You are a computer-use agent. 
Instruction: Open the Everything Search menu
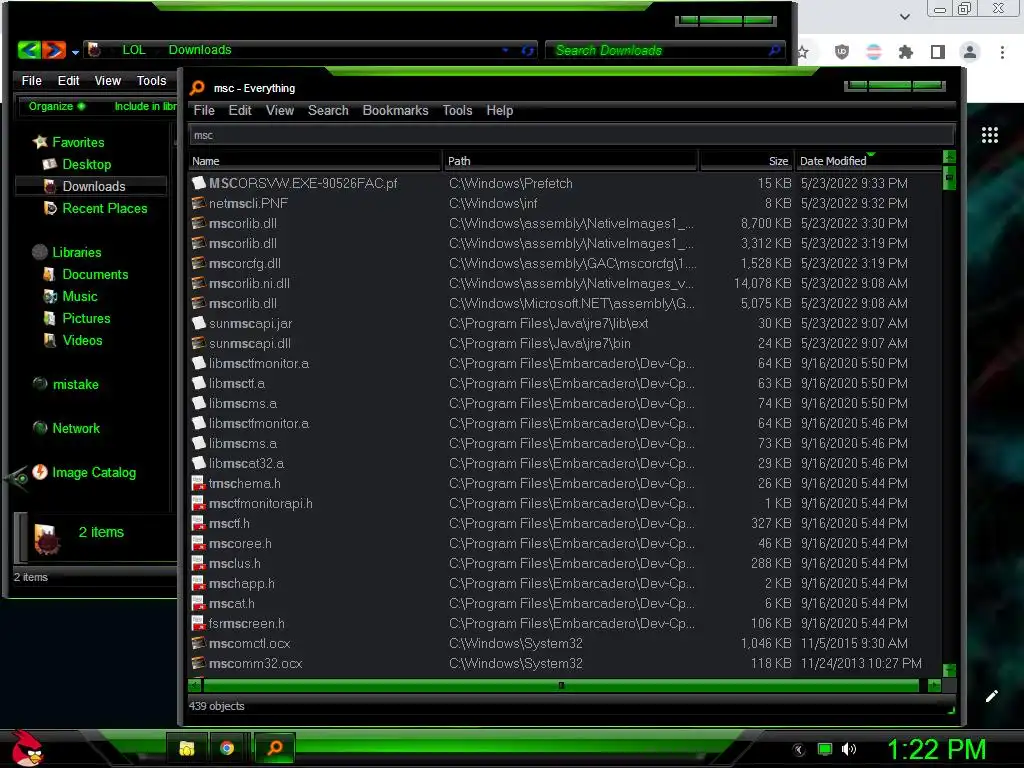coord(328,110)
